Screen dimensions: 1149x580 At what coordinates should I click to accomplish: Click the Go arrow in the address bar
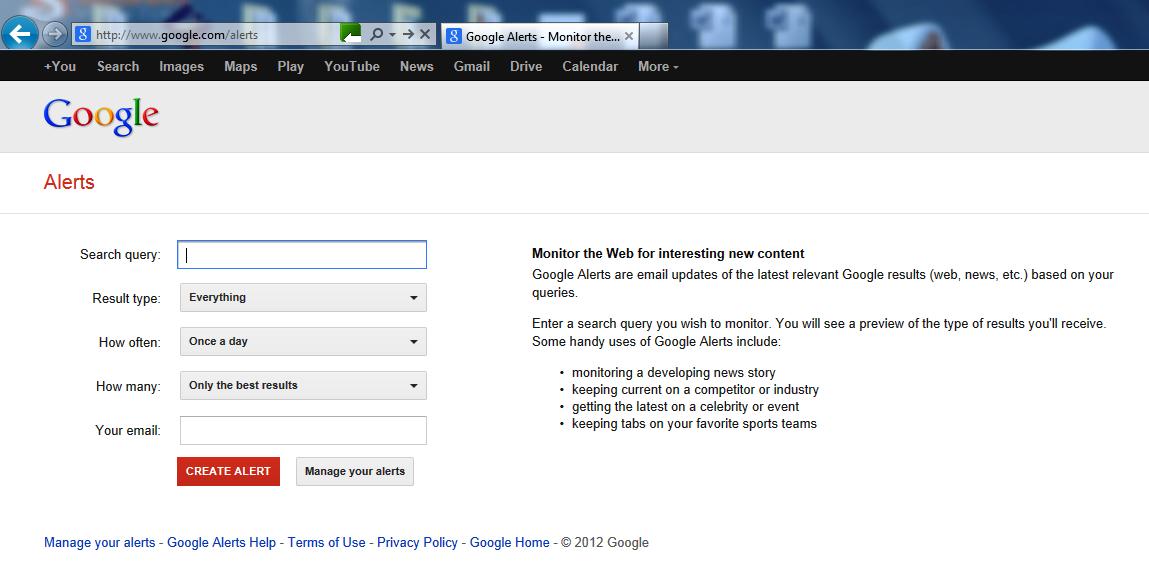408,34
